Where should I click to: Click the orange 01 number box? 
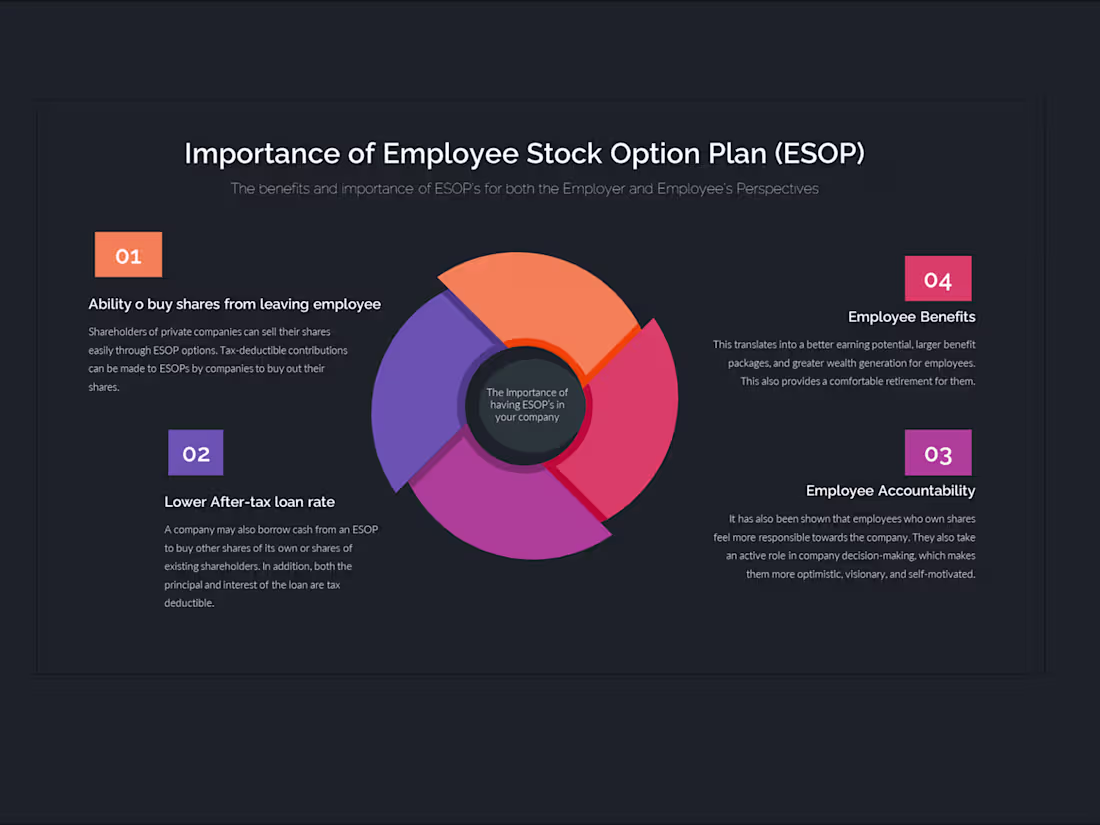pos(128,255)
